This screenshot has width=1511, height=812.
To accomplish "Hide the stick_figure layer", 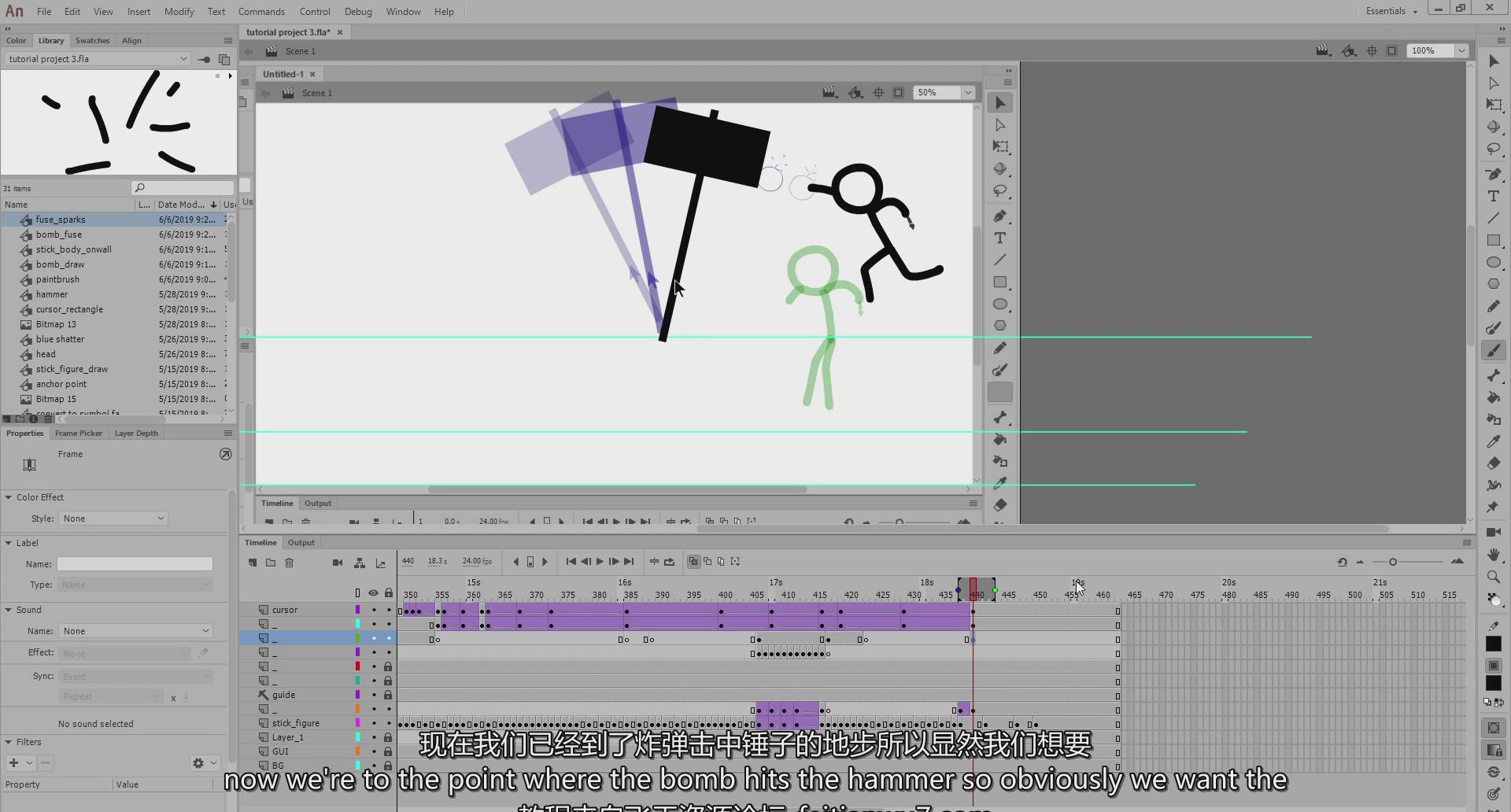I will [374, 723].
